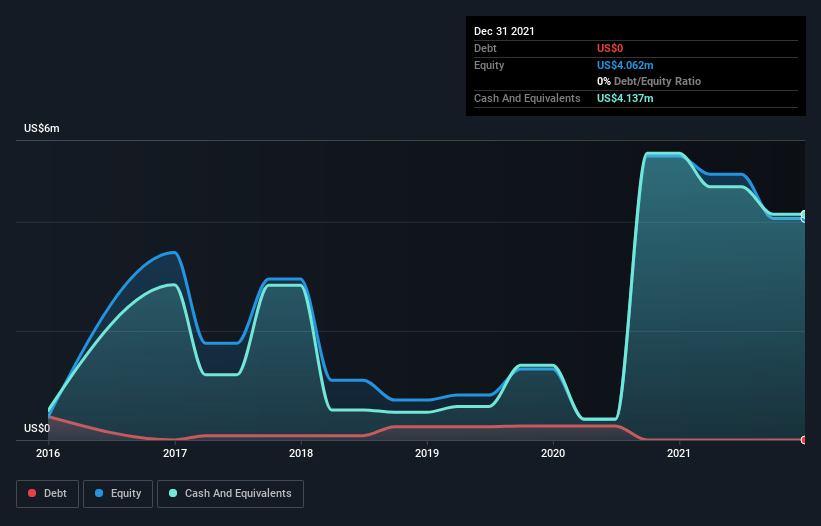Click the US$0 y-axis label
The width and height of the screenshot is (821, 526).
pyautogui.click(x=37, y=428)
